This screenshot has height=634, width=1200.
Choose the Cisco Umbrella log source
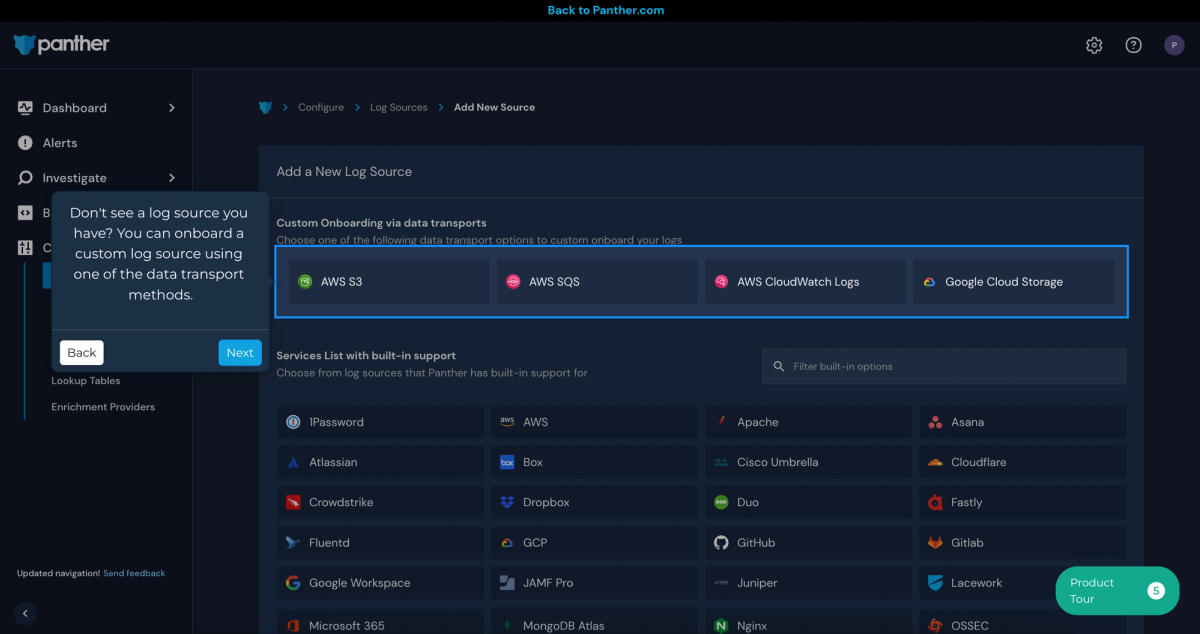point(807,462)
